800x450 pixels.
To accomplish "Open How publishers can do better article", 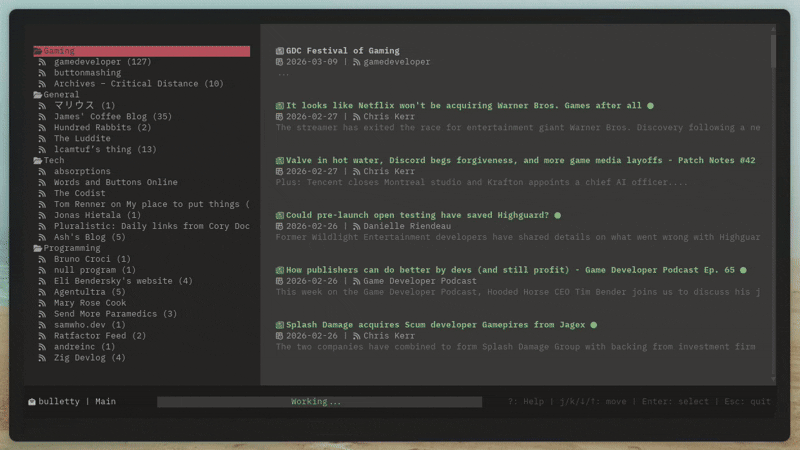I will pyautogui.click(x=510, y=270).
